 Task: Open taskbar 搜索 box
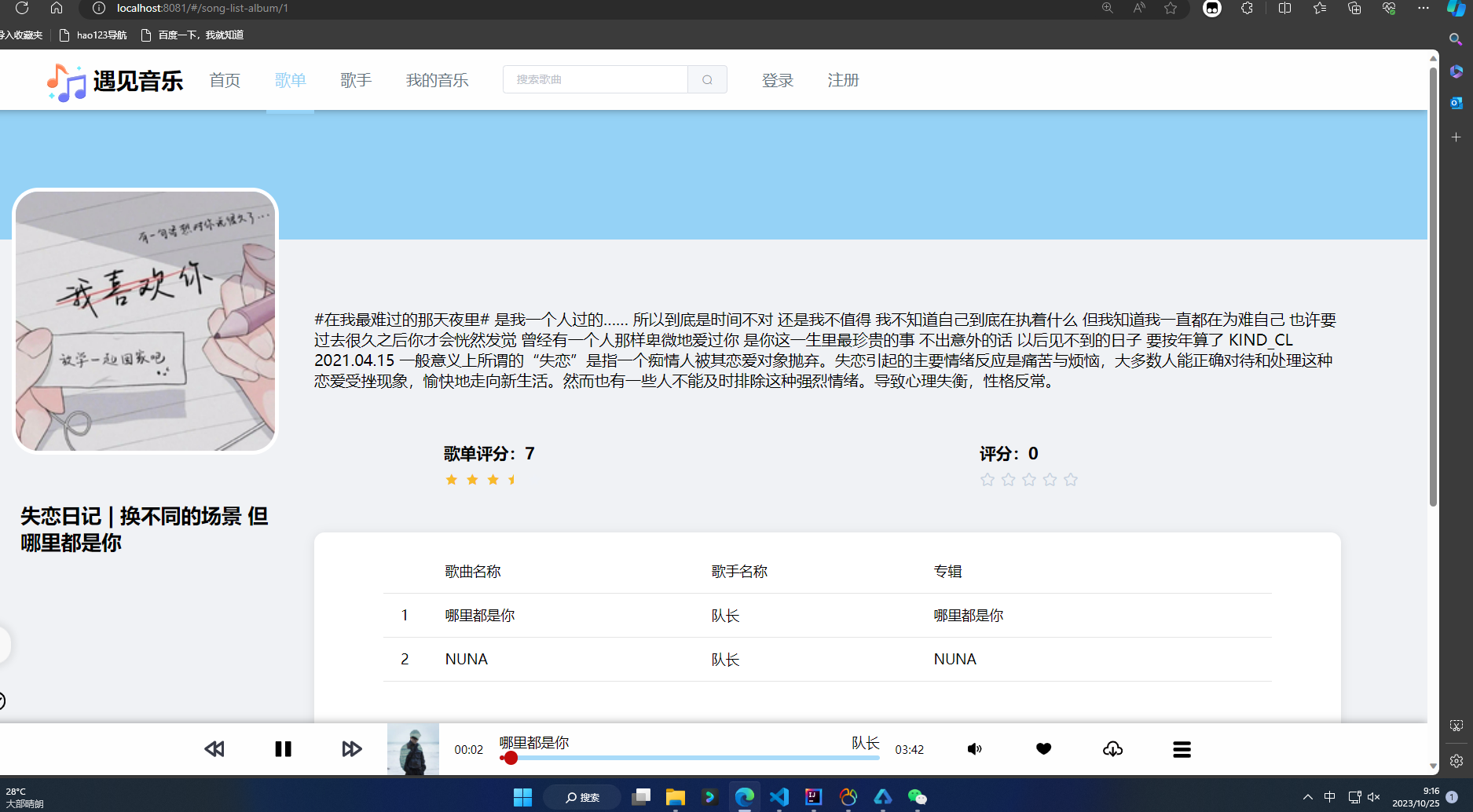tap(582, 797)
